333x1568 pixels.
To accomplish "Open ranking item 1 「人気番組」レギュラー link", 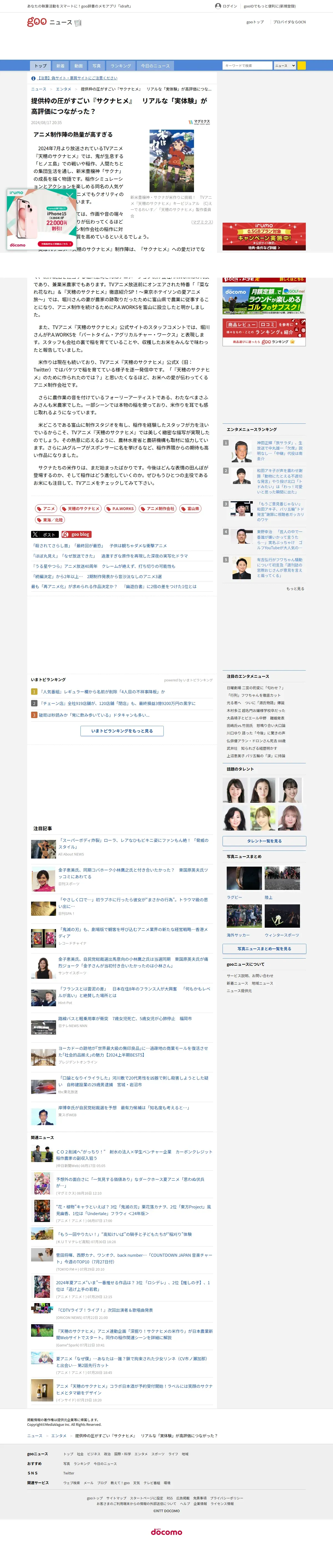I will (x=102, y=691).
